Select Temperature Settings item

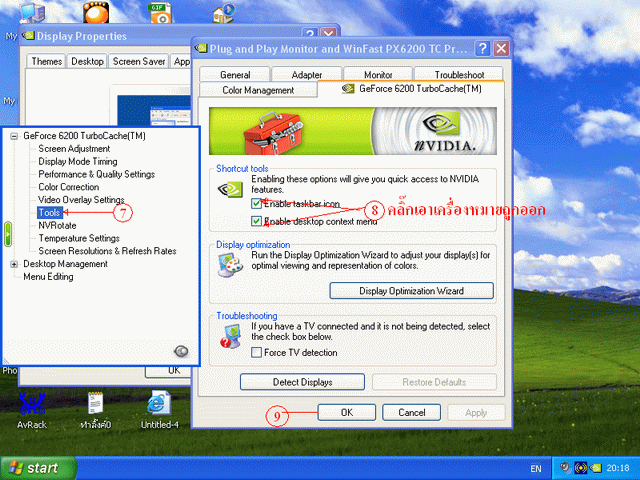point(79,238)
